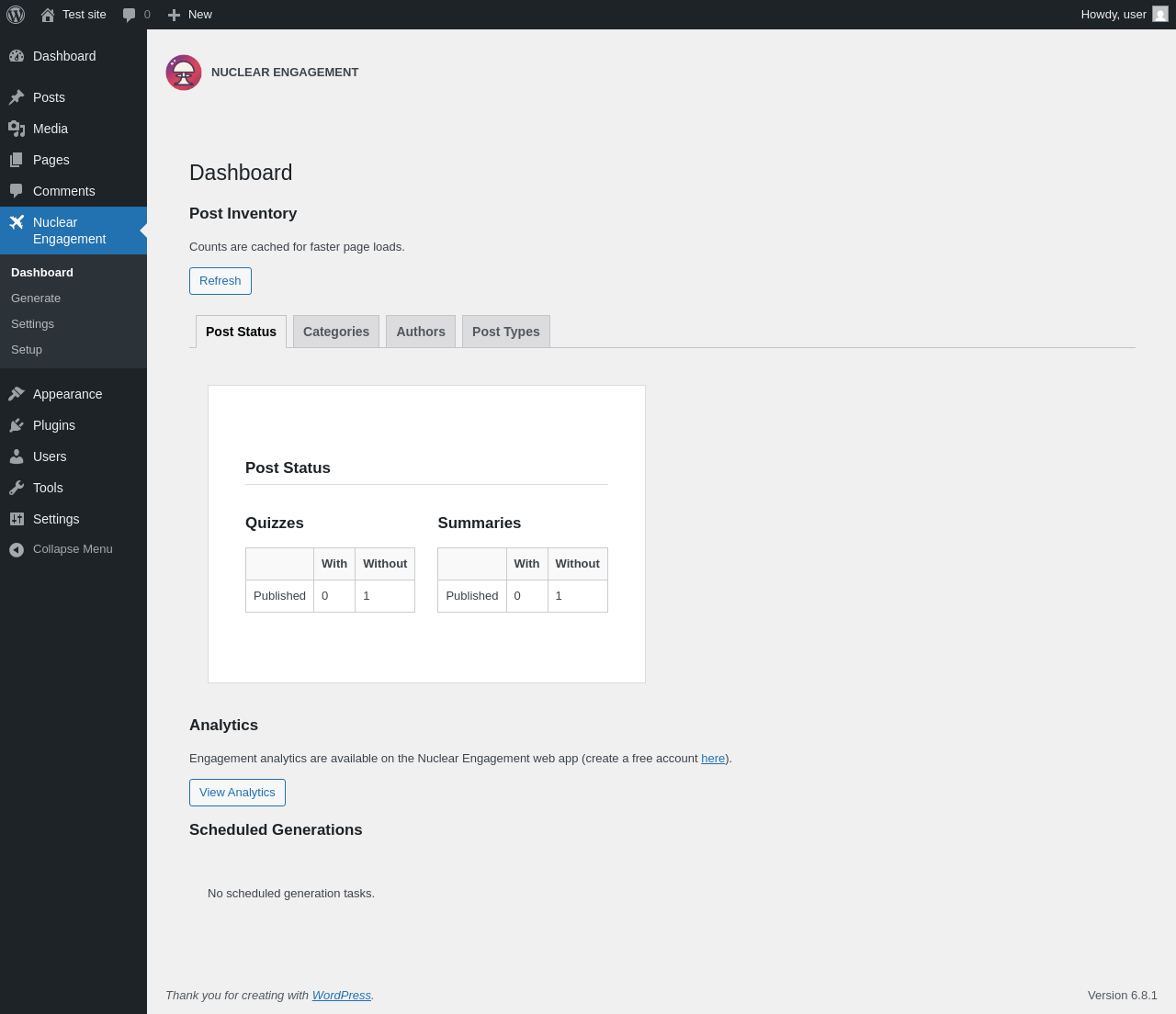Click the Settings sliders icon in sidebar
The height and width of the screenshot is (1014, 1176).
point(17,519)
